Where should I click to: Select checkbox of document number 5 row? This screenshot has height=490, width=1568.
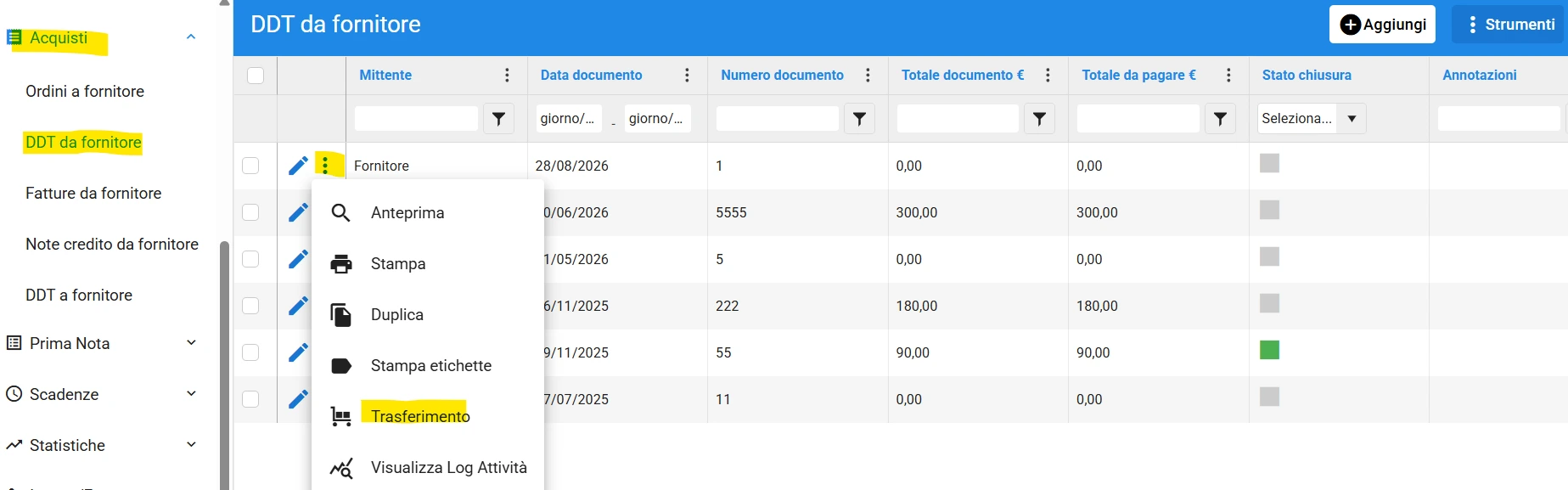coord(250,259)
